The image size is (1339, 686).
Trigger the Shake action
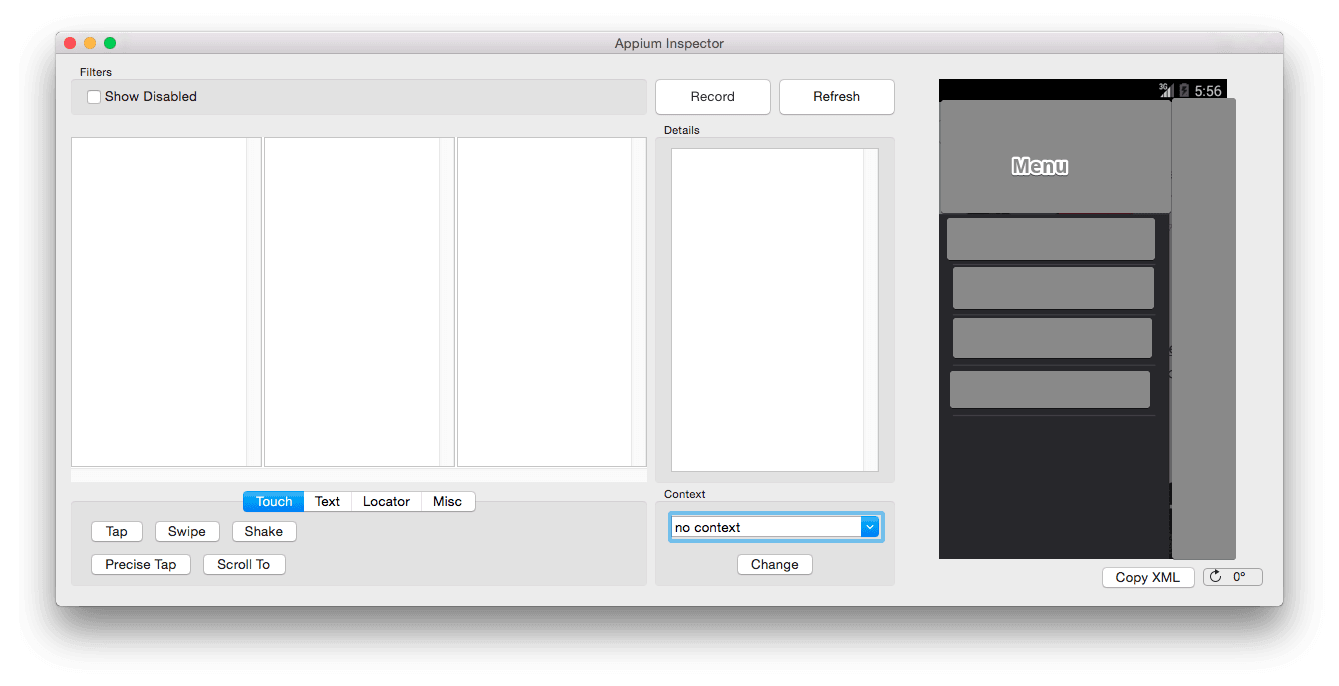coord(263,531)
